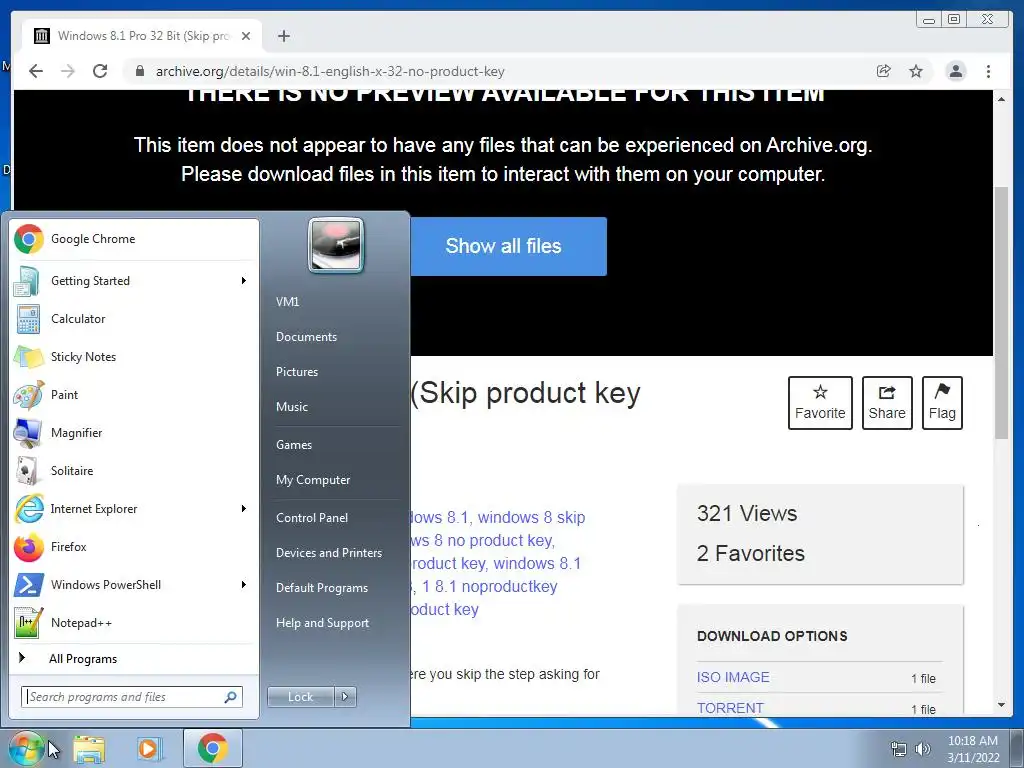Click the volume speaker tray icon

pyautogui.click(x=923, y=749)
